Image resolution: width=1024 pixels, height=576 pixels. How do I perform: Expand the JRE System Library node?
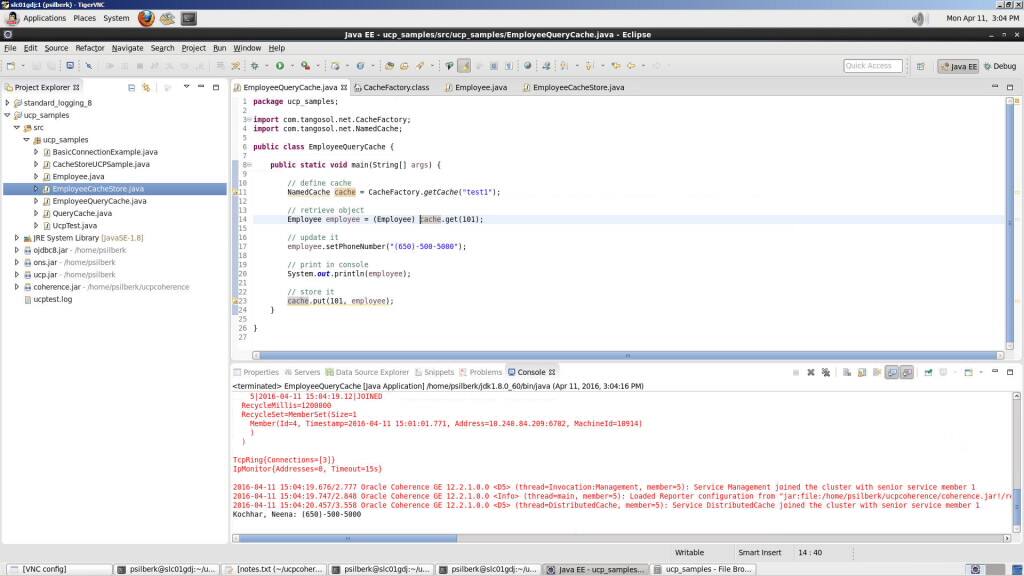tap(16, 238)
